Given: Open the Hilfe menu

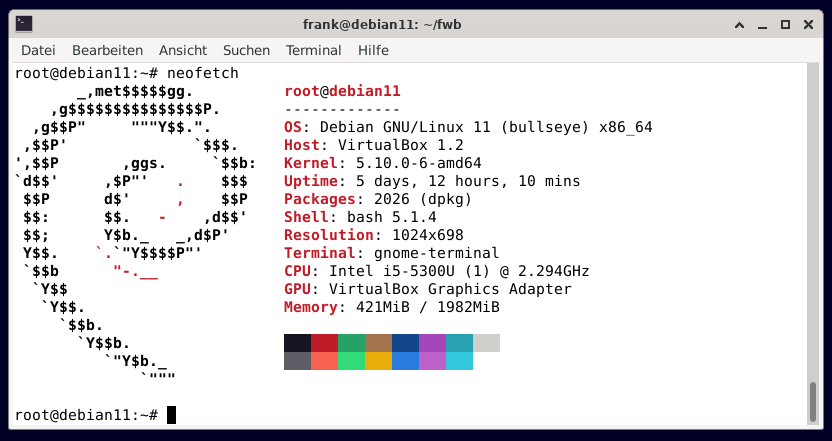Looking at the screenshot, I should [373, 50].
